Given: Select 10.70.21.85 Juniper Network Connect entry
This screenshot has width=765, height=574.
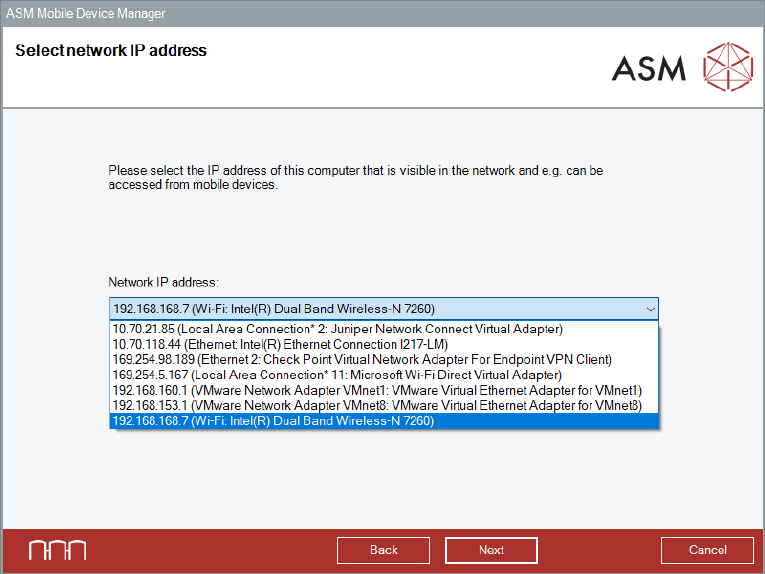Looking at the screenshot, I should [x=384, y=329].
